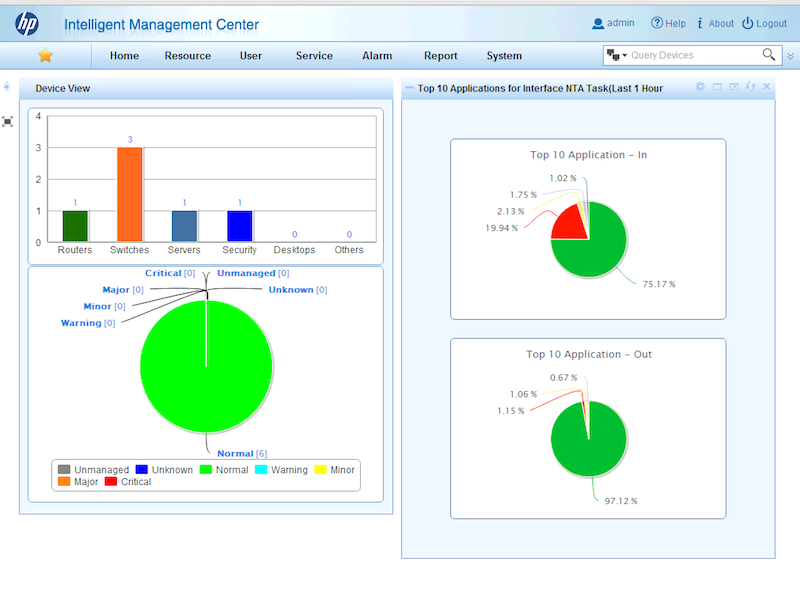Click the 1.15 % pie label
Viewport: 800px width, 592px height.
coord(511,411)
